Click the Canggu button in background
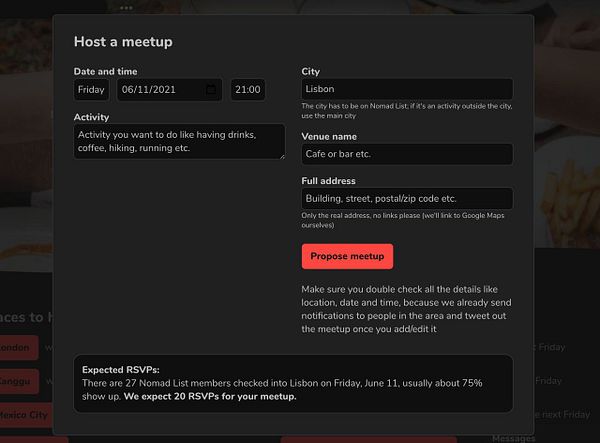This screenshot has width=600, height=443. click(x=18, y=381)
